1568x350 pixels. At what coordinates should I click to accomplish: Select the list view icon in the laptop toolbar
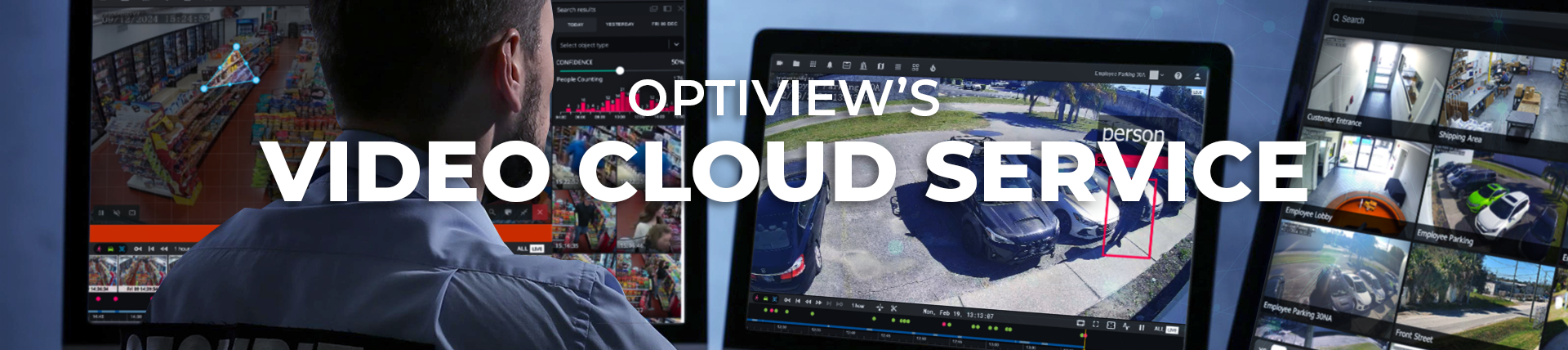point(898,67)
